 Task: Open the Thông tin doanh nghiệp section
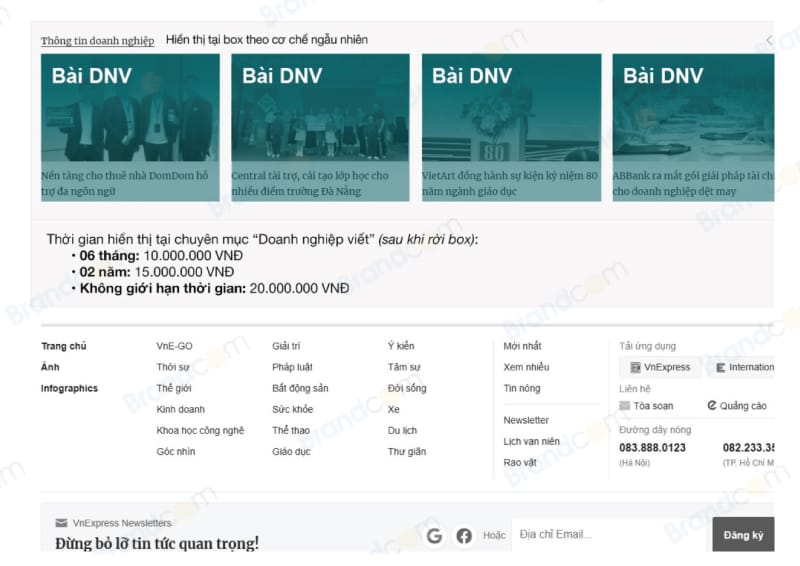(x=97, y=41)
